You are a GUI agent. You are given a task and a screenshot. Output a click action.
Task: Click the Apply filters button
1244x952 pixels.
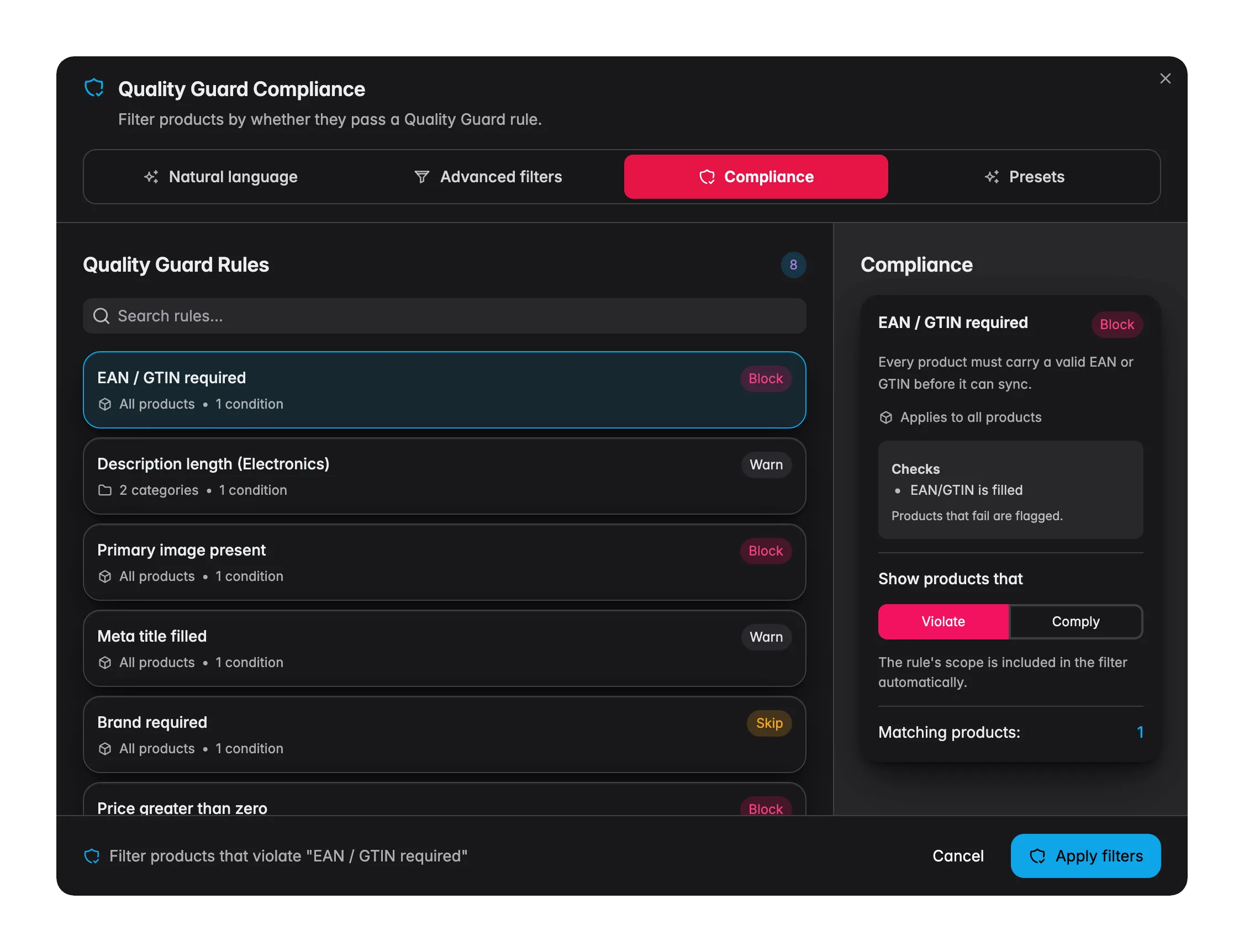(1085, 856)
